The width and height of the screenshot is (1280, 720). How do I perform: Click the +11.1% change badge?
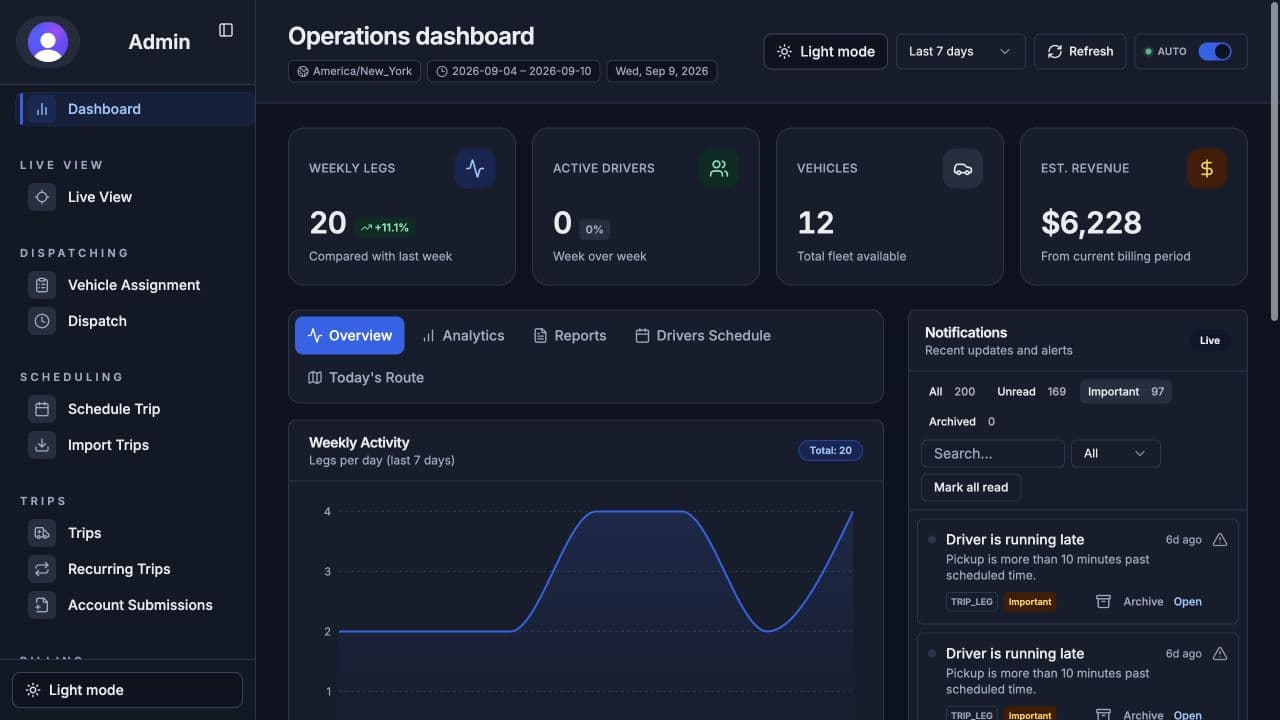tap(385, 228)
